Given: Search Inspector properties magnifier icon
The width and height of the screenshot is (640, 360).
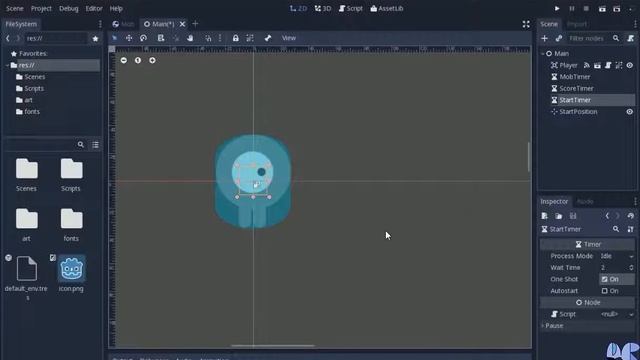Looking at the screenshot, I should [x=616, y=229].
